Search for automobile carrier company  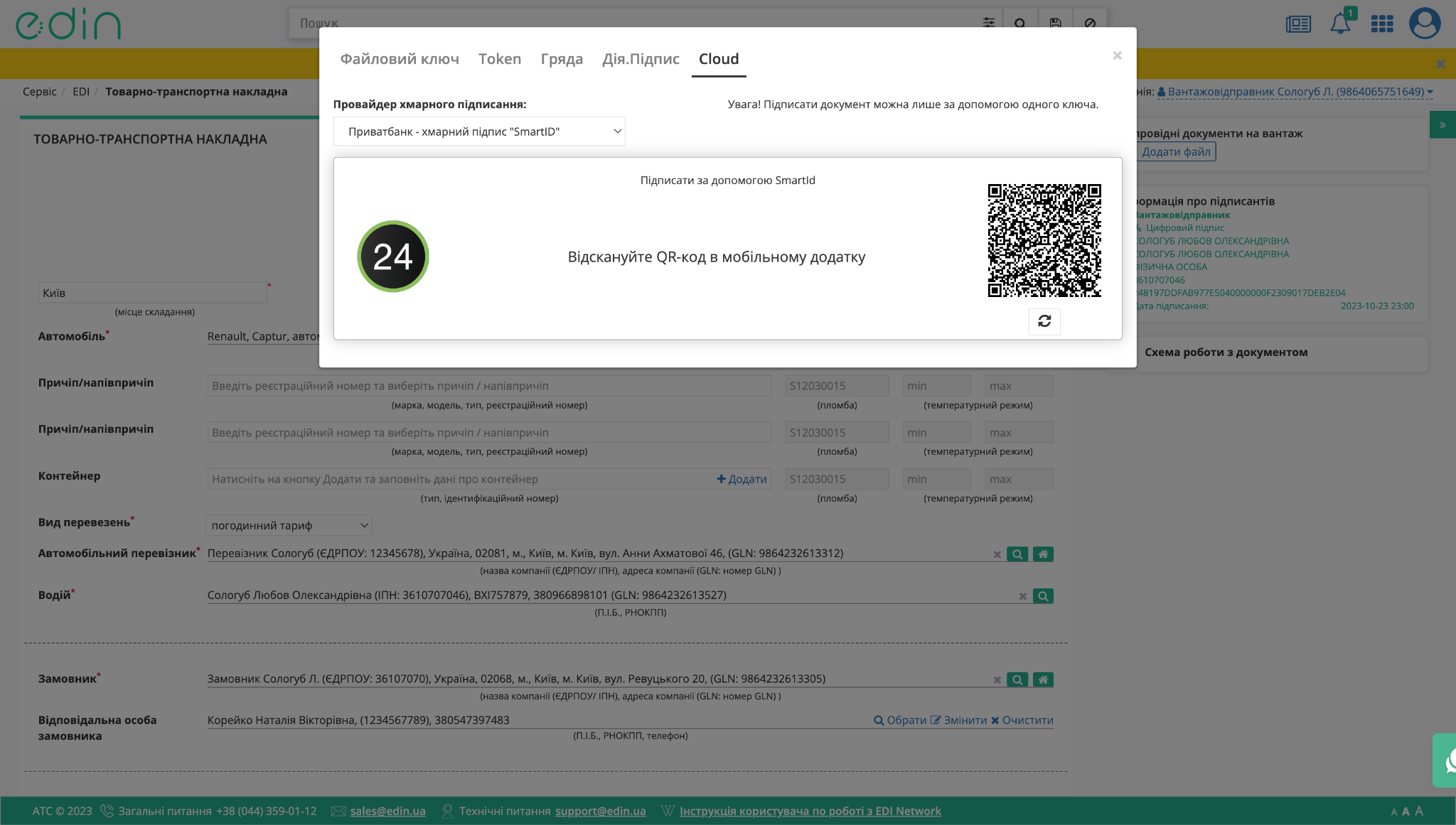(1017, 554)
